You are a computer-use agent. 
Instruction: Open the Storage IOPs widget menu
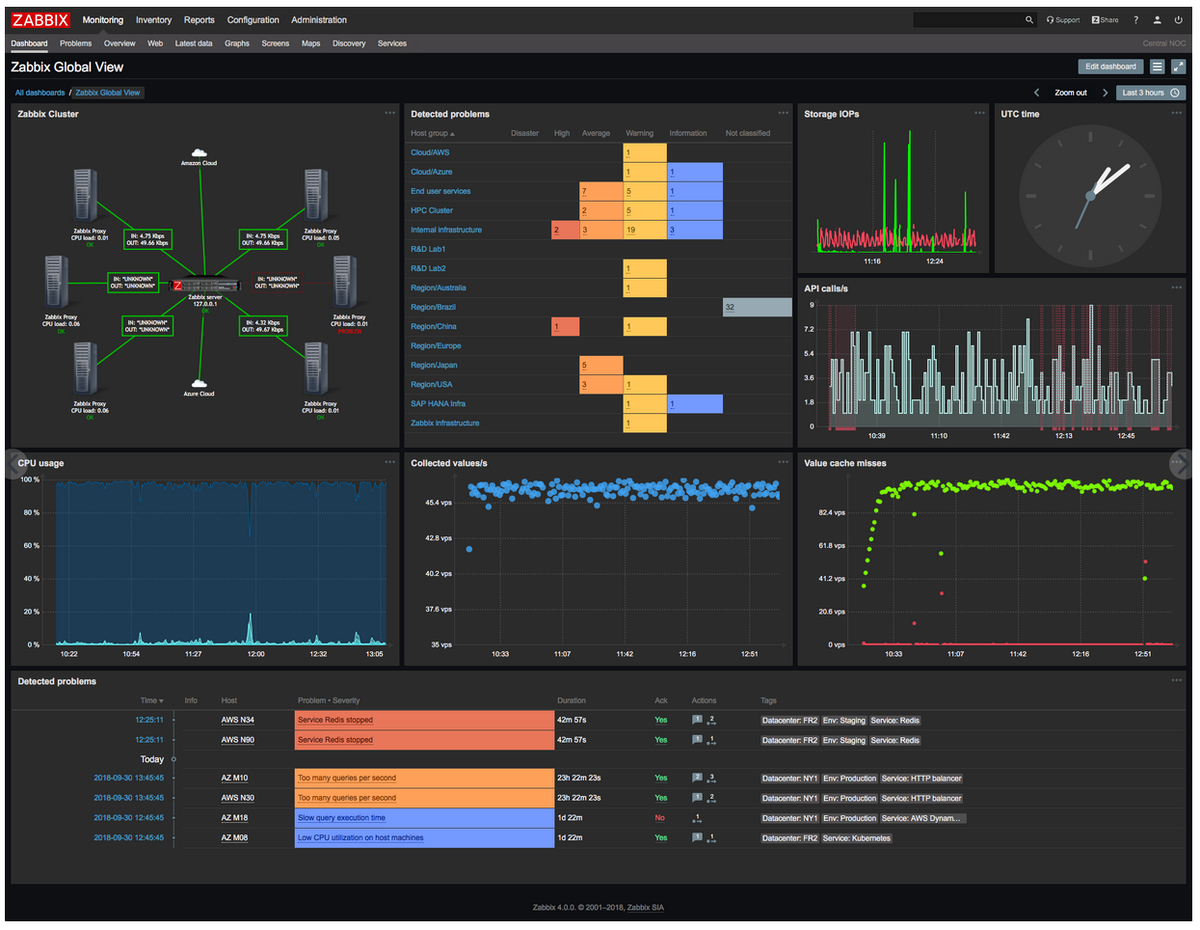click(979, 113)
